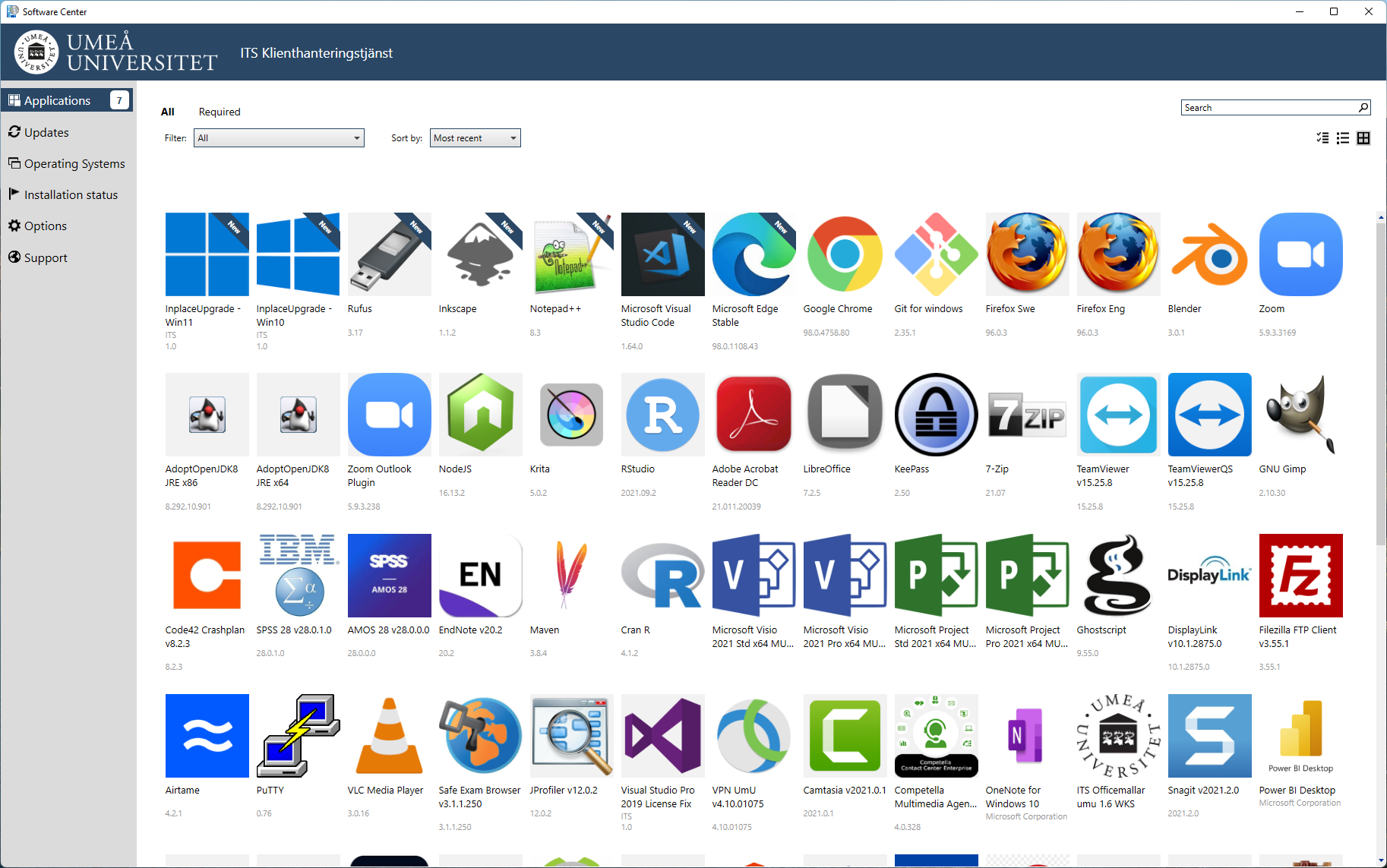Switch to multi-select list view

coord(1322,138)
